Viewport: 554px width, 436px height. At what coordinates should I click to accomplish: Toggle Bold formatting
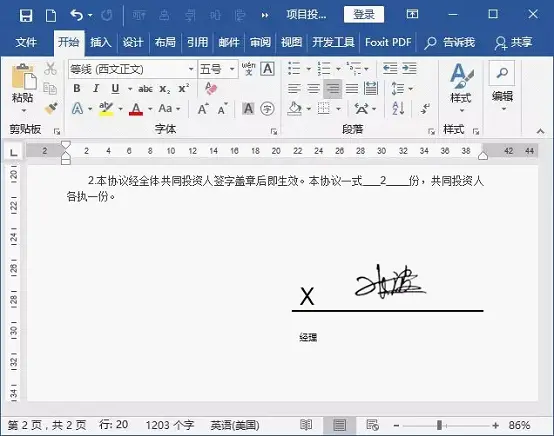pyautogui.click(x=77, y=88)
